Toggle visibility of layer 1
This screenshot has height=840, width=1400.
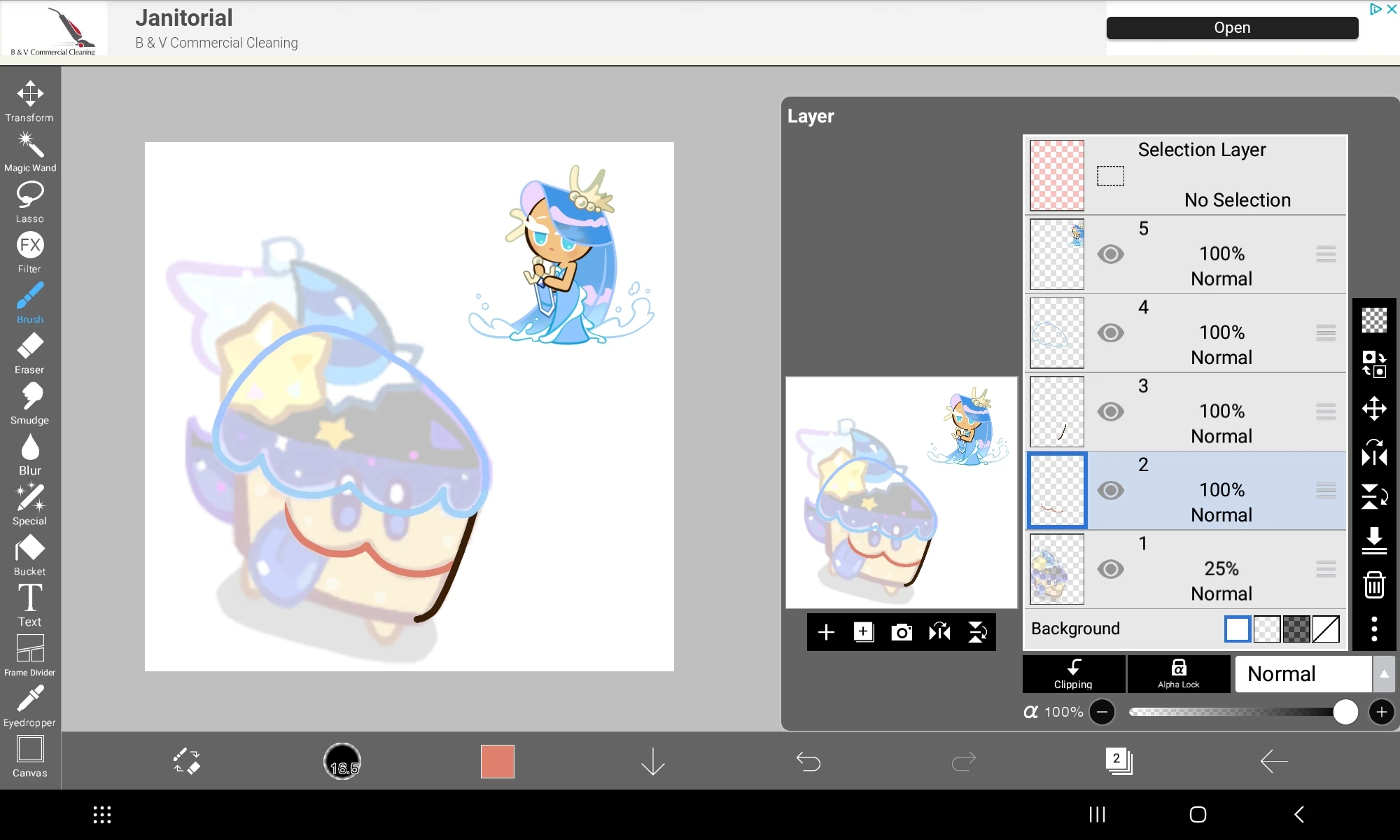coord(1110,569)
